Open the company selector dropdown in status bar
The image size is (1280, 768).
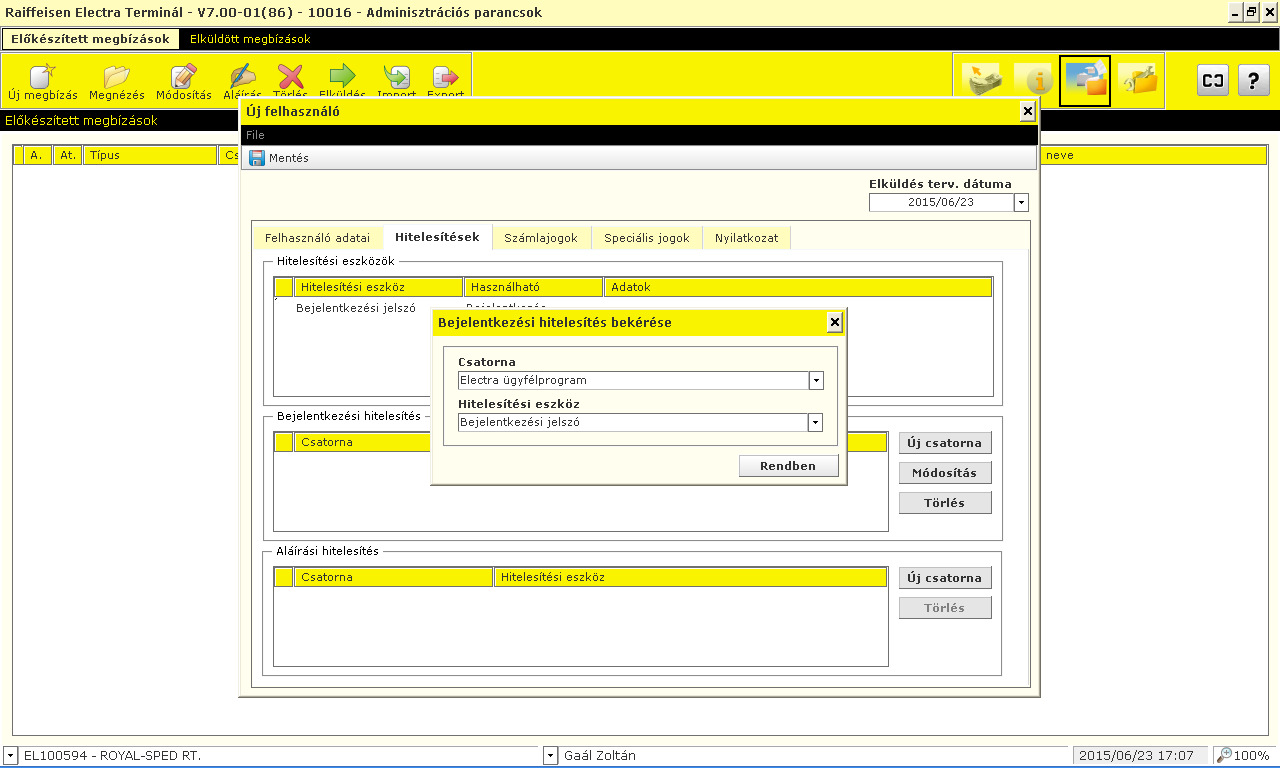coord(10,756)
